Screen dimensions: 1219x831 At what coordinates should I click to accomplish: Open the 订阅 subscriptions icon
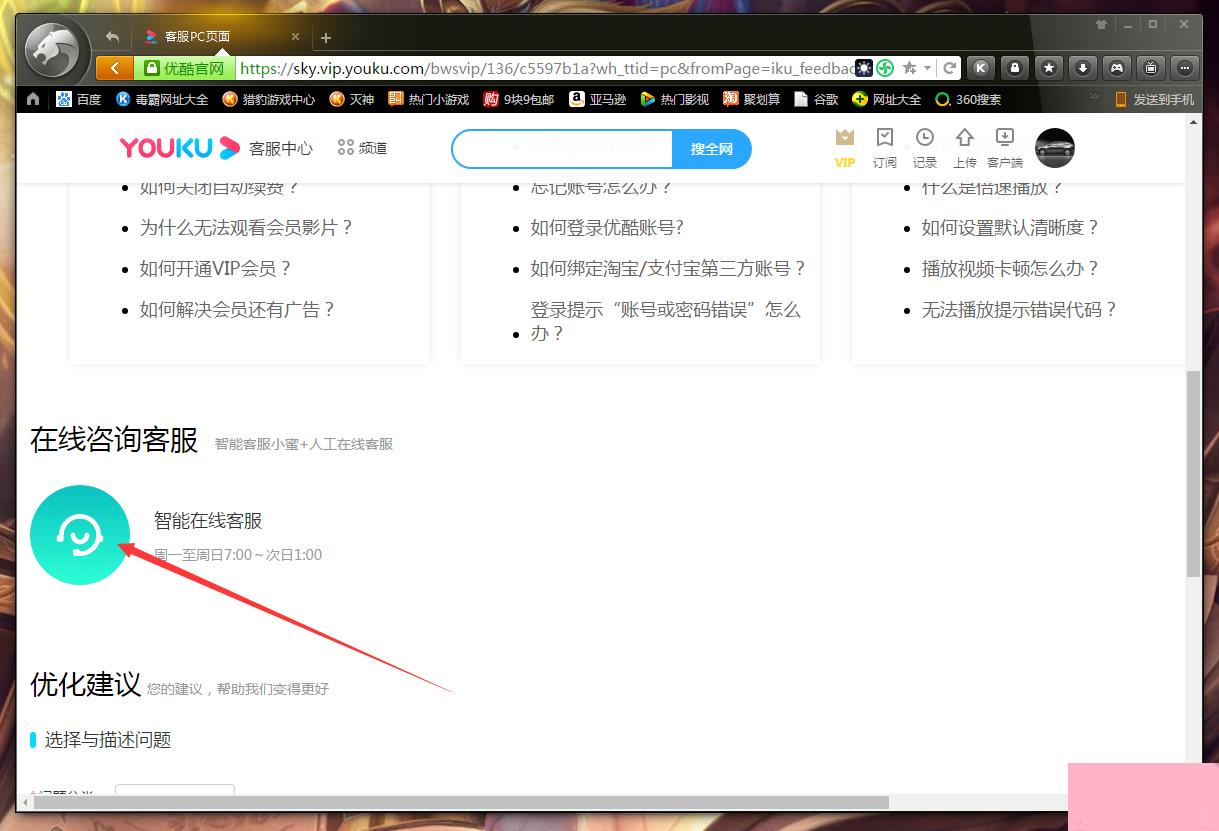pyautogui.click(x=885, y=147)
